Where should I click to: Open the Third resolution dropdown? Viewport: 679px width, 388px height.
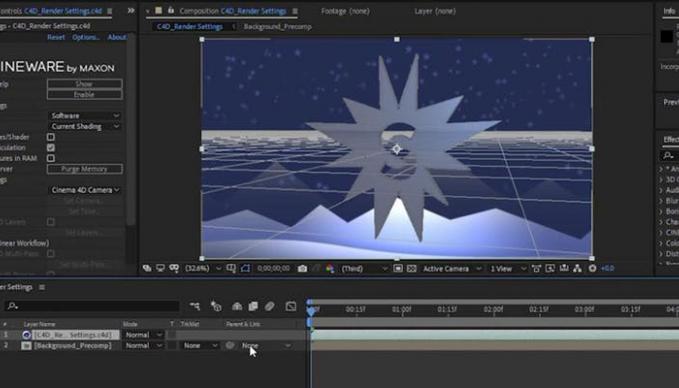[x=364, y=269]
